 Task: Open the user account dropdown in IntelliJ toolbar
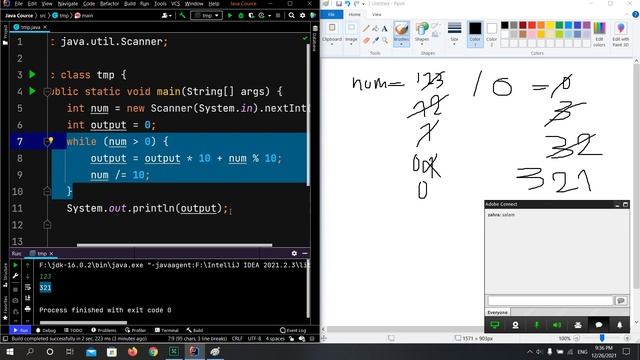[x=167, y=16]
